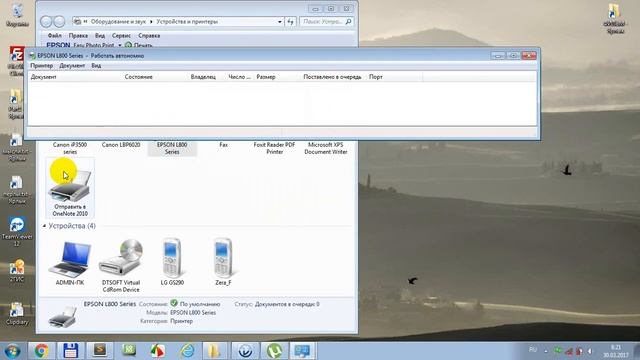Open the Вид menu in Devices window
The image size is (640, 360).
100,36
